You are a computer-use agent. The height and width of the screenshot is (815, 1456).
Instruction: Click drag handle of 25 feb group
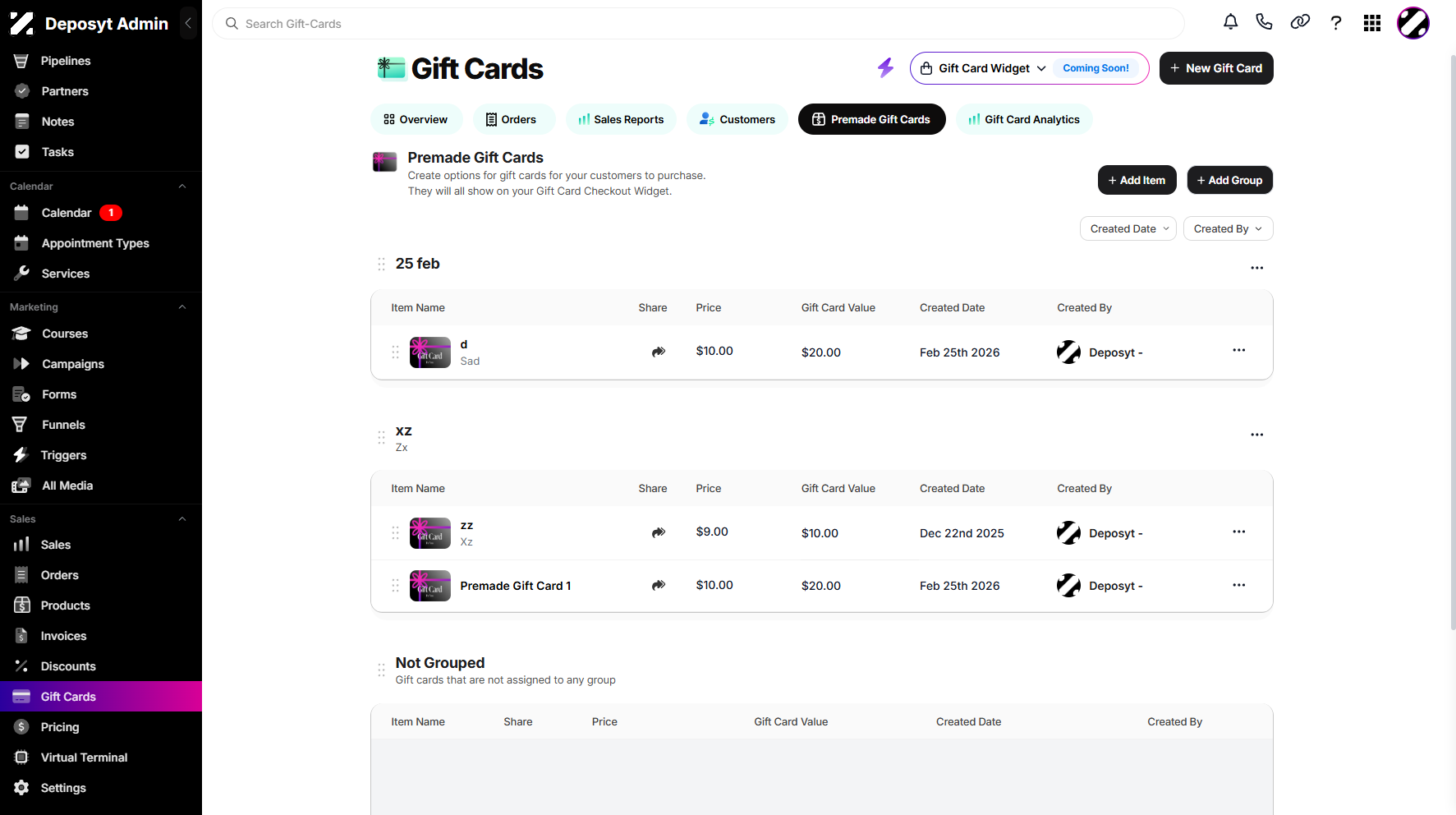pos(381,264)
